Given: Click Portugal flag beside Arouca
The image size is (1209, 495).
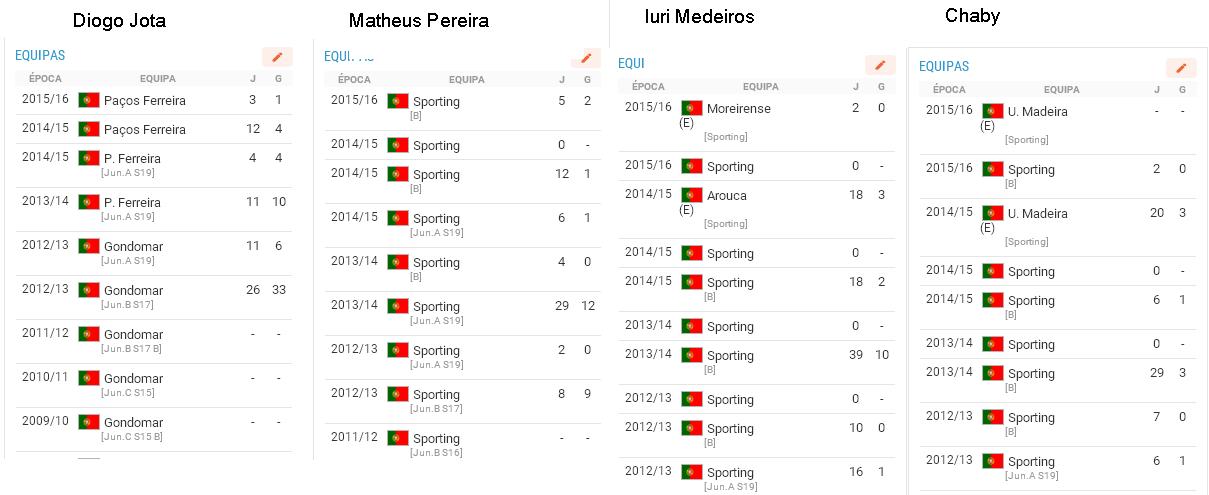Looking at the screenshot, I should point(692,195).
